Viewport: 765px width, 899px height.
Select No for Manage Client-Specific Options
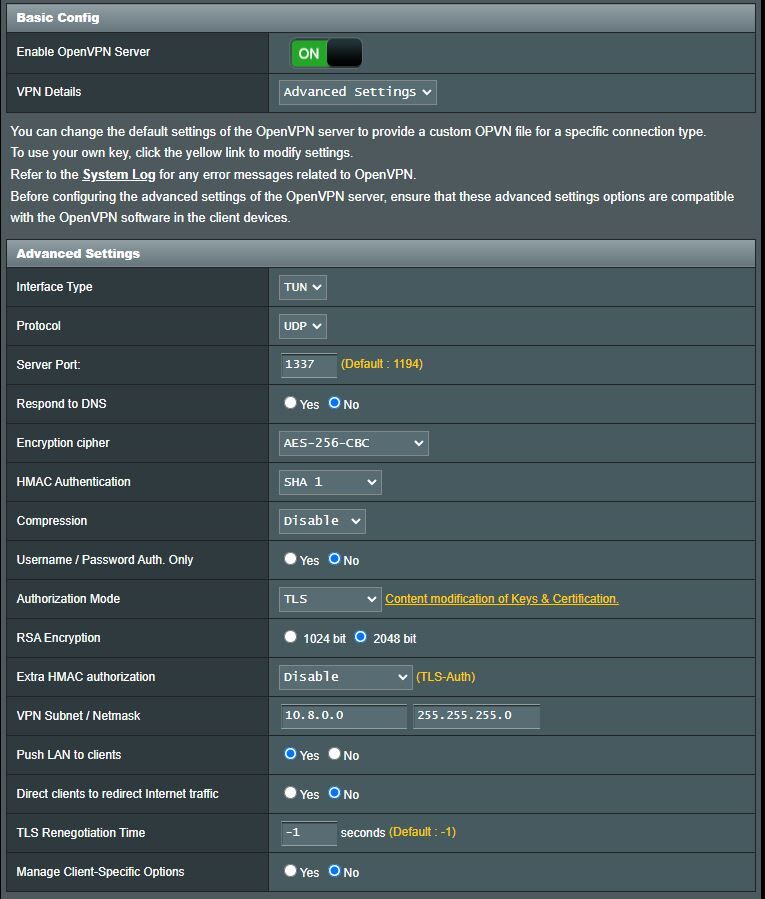334,871
